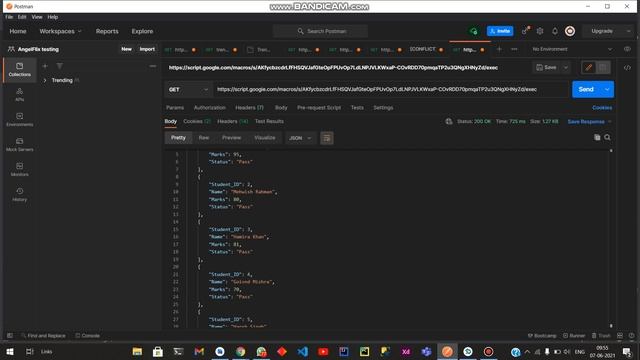Open the JSON format dropdown
640x360 pixels.
(300, 138)
